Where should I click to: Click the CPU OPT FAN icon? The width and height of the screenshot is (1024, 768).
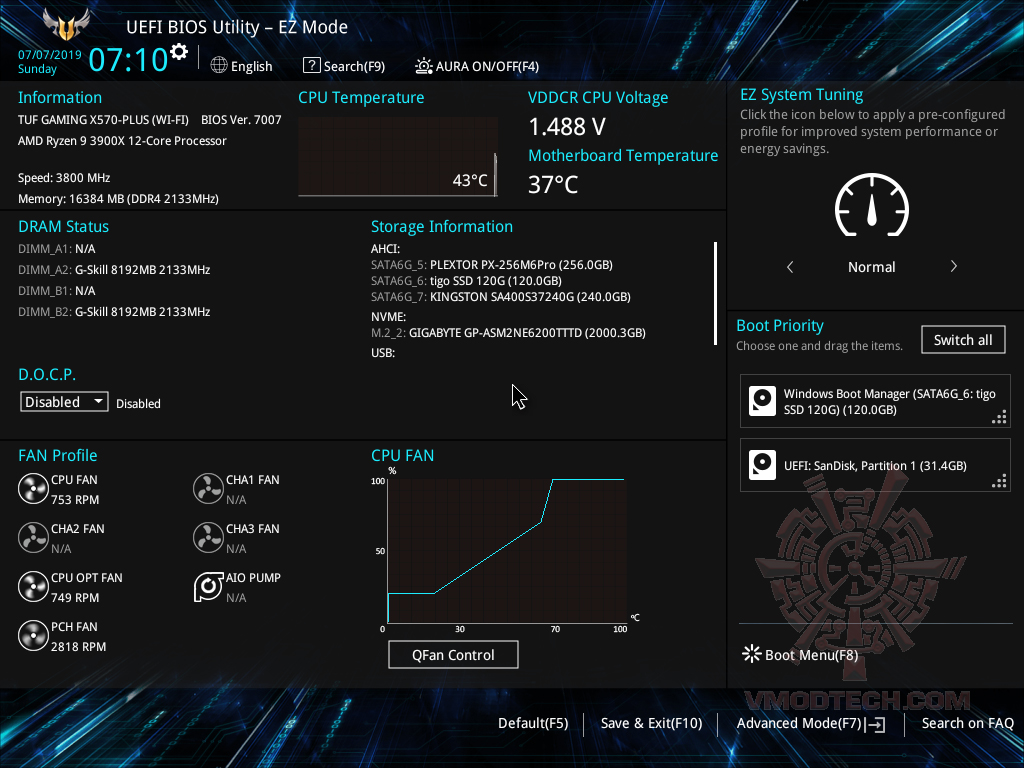[x=33, y=586]
